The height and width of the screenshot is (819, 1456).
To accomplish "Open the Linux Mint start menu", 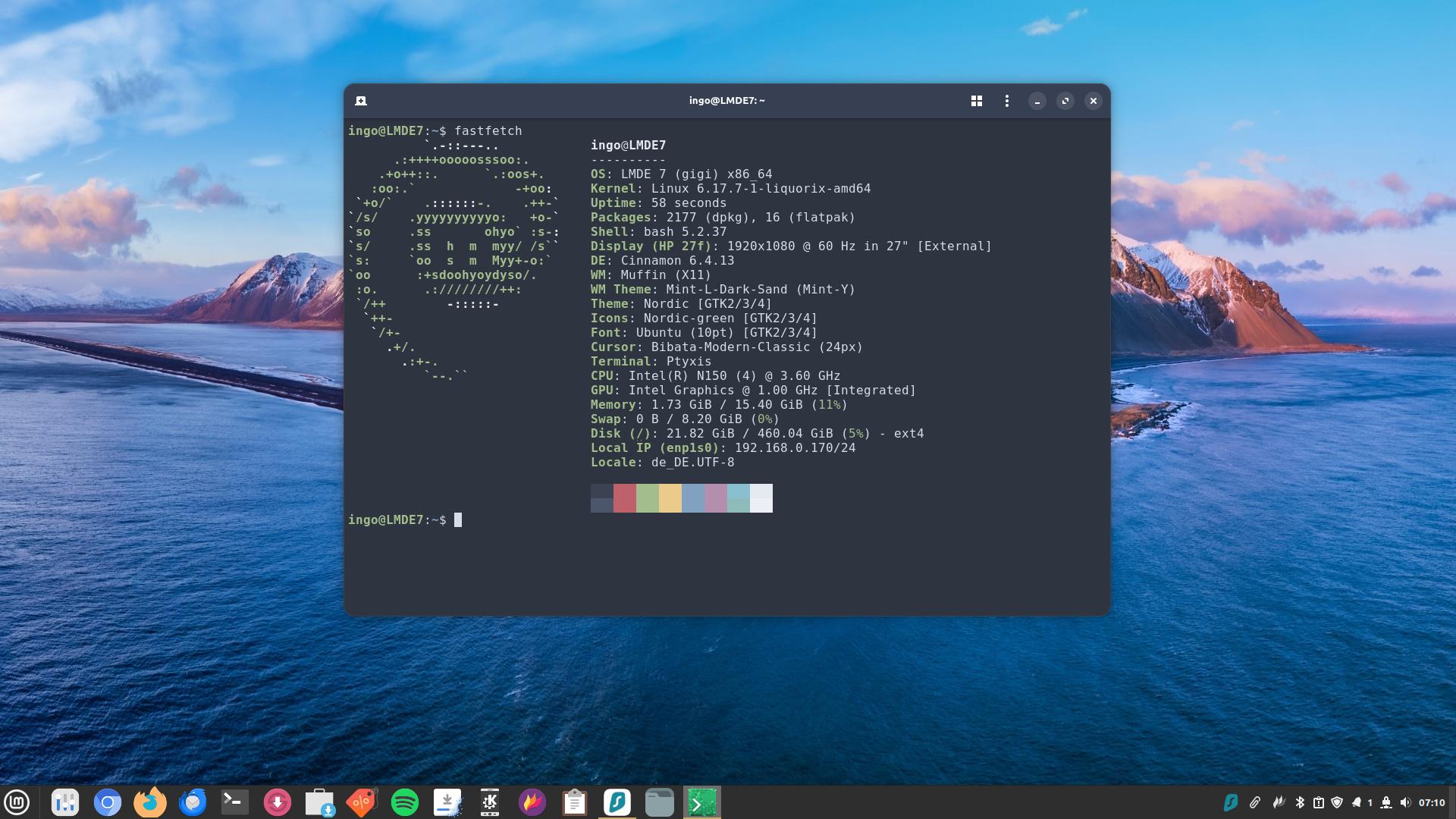I will click(x=17, y=802).
